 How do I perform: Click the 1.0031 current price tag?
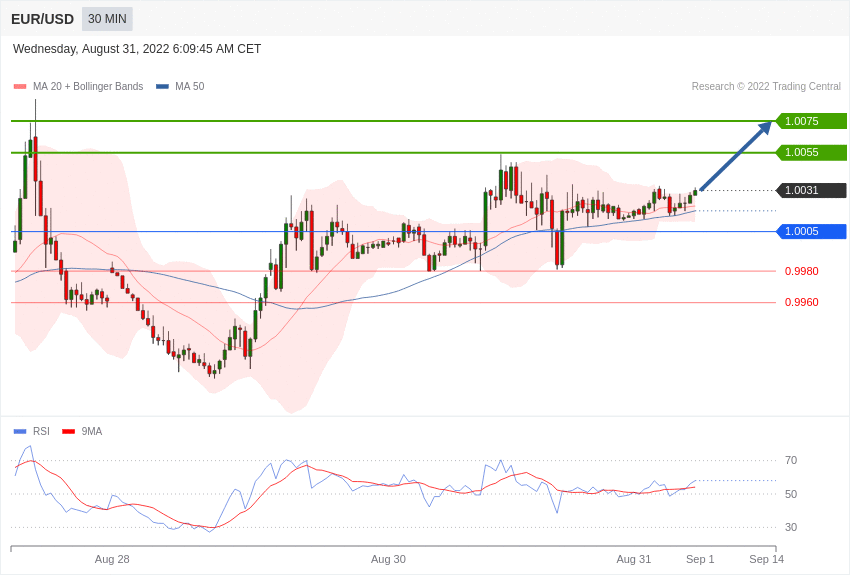tap(811, 190)
